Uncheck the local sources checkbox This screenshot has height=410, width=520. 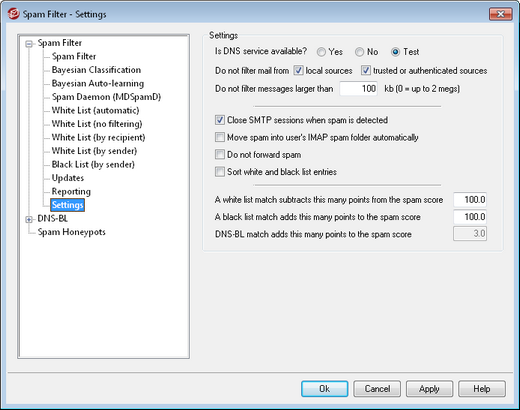pos(298,71)
